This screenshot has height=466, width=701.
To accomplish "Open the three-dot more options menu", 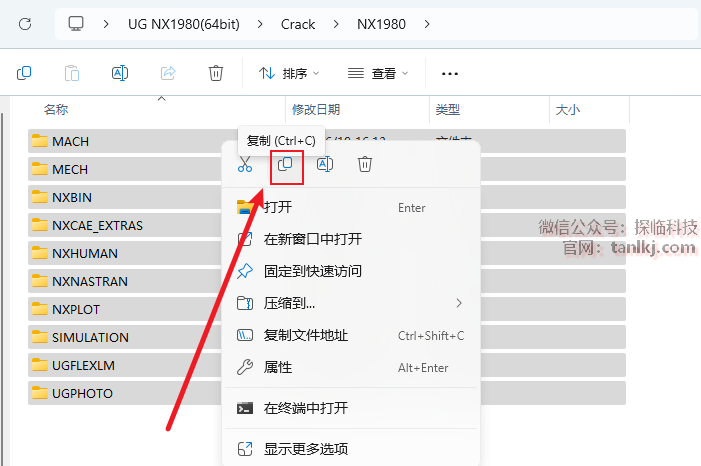I will point(450,74).
